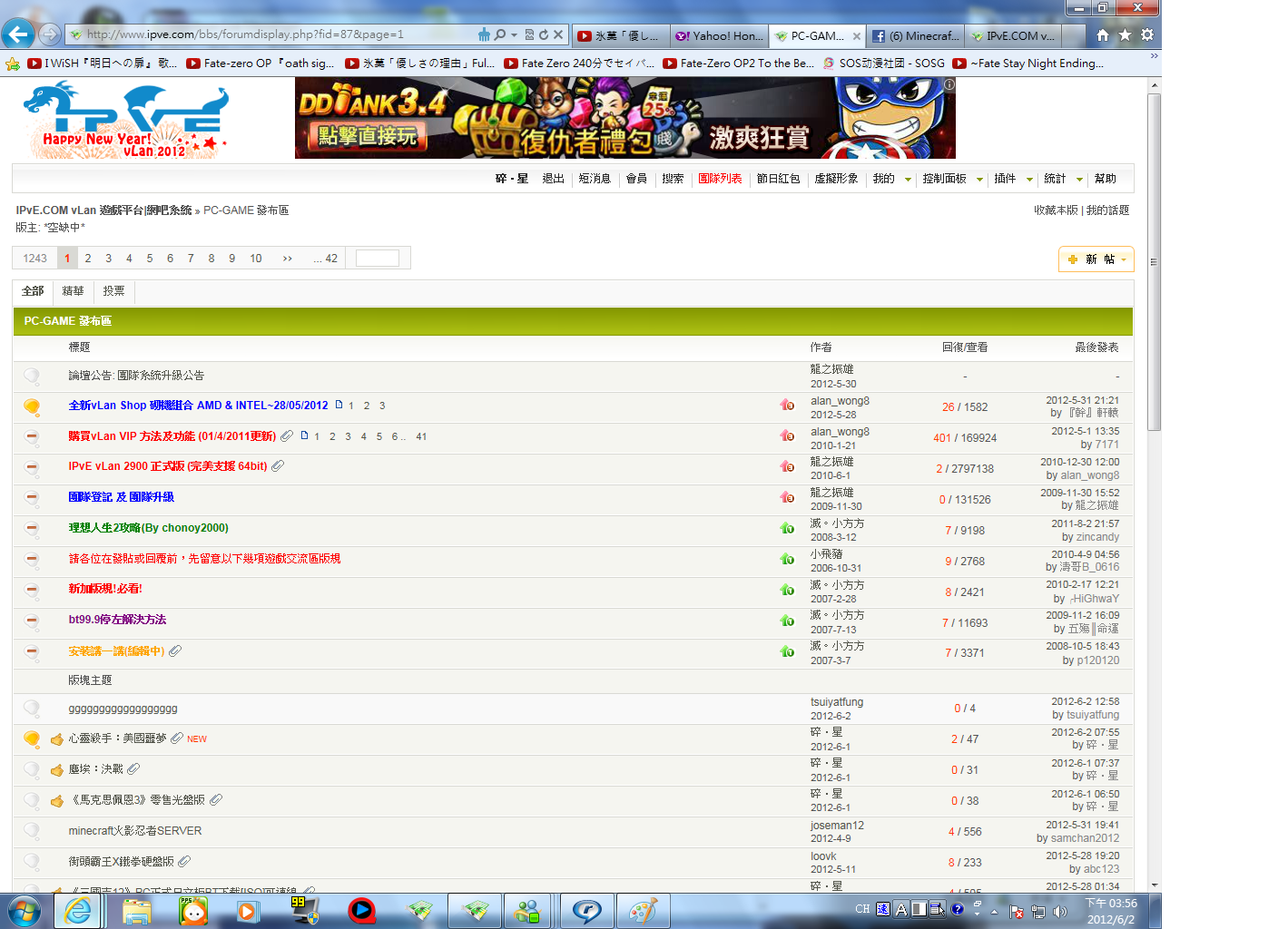The width and height of the screenshot is (1288, 929).
Task: Select the 全部 forum tab
Action: pos(33,291)
